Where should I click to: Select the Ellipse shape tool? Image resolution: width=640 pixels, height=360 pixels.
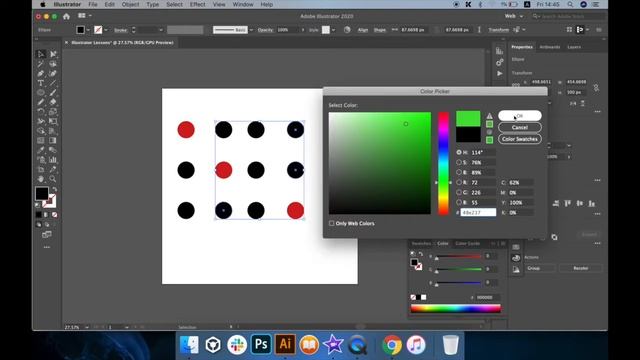tap(41, 93)
